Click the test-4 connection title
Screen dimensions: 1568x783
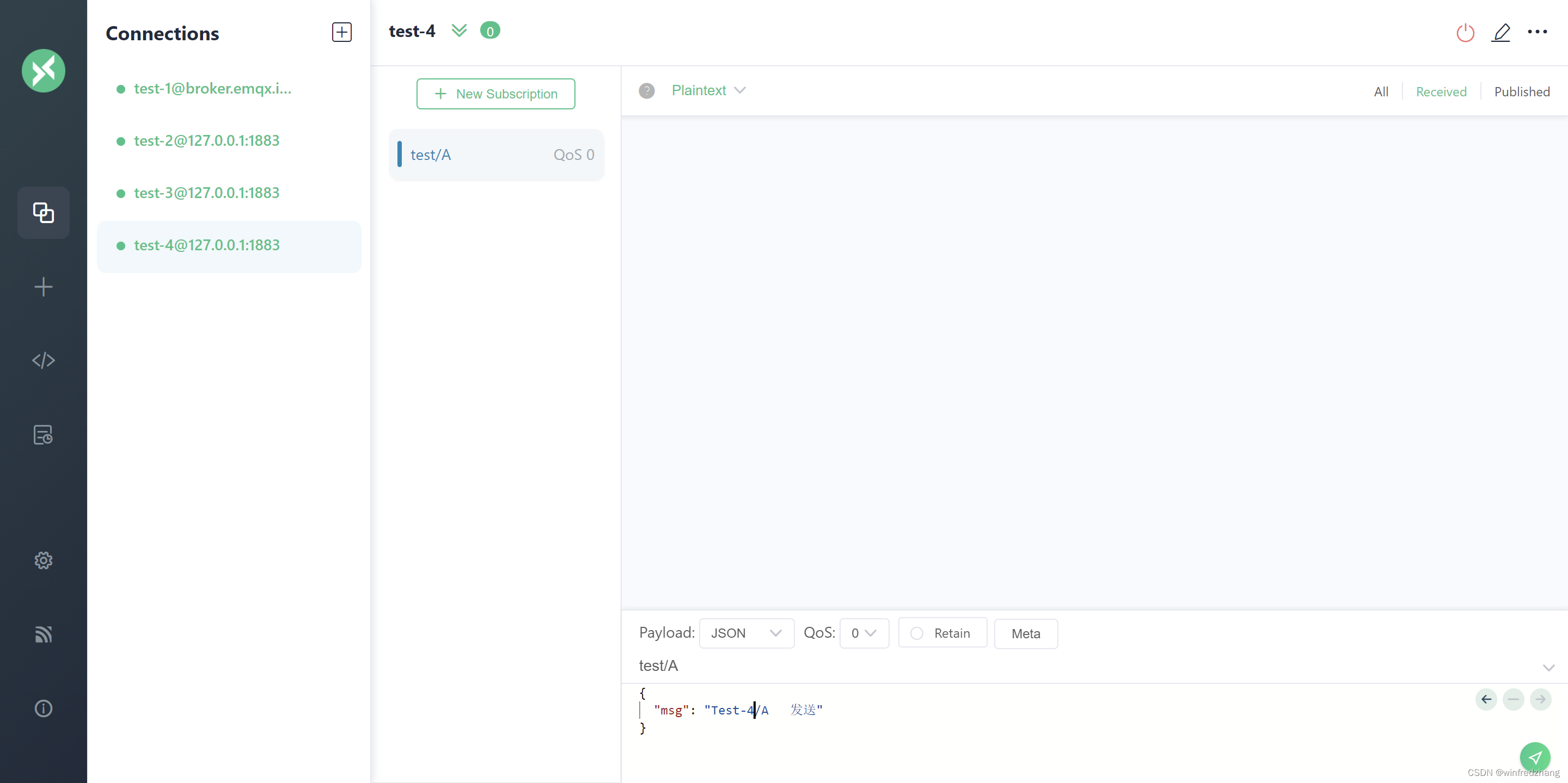point(412,31)
